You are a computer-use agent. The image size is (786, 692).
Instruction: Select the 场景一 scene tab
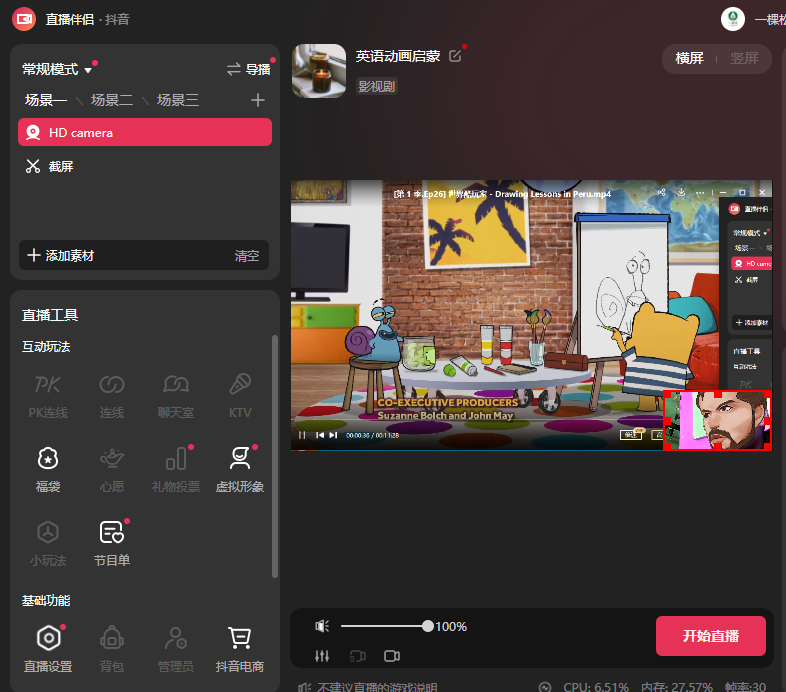tap(46, 100)
